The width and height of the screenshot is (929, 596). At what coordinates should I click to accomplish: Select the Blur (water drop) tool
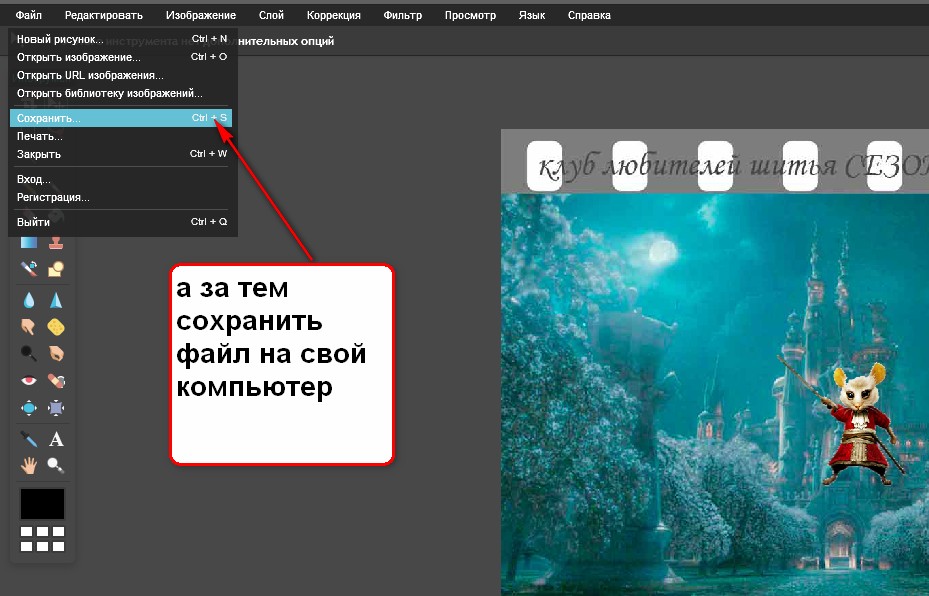point(29,300)
